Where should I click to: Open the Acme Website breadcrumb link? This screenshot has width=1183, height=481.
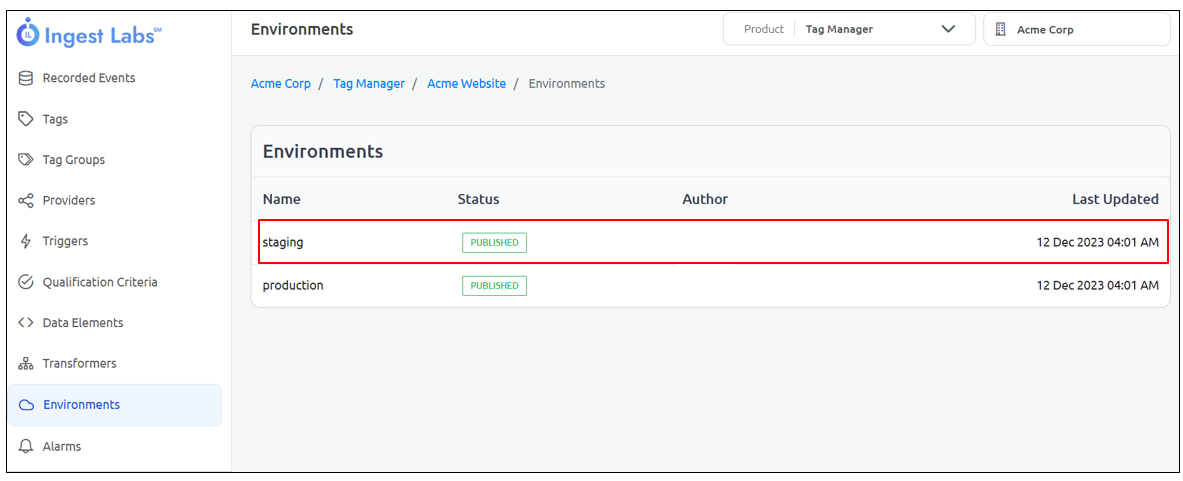pos(466,84)
